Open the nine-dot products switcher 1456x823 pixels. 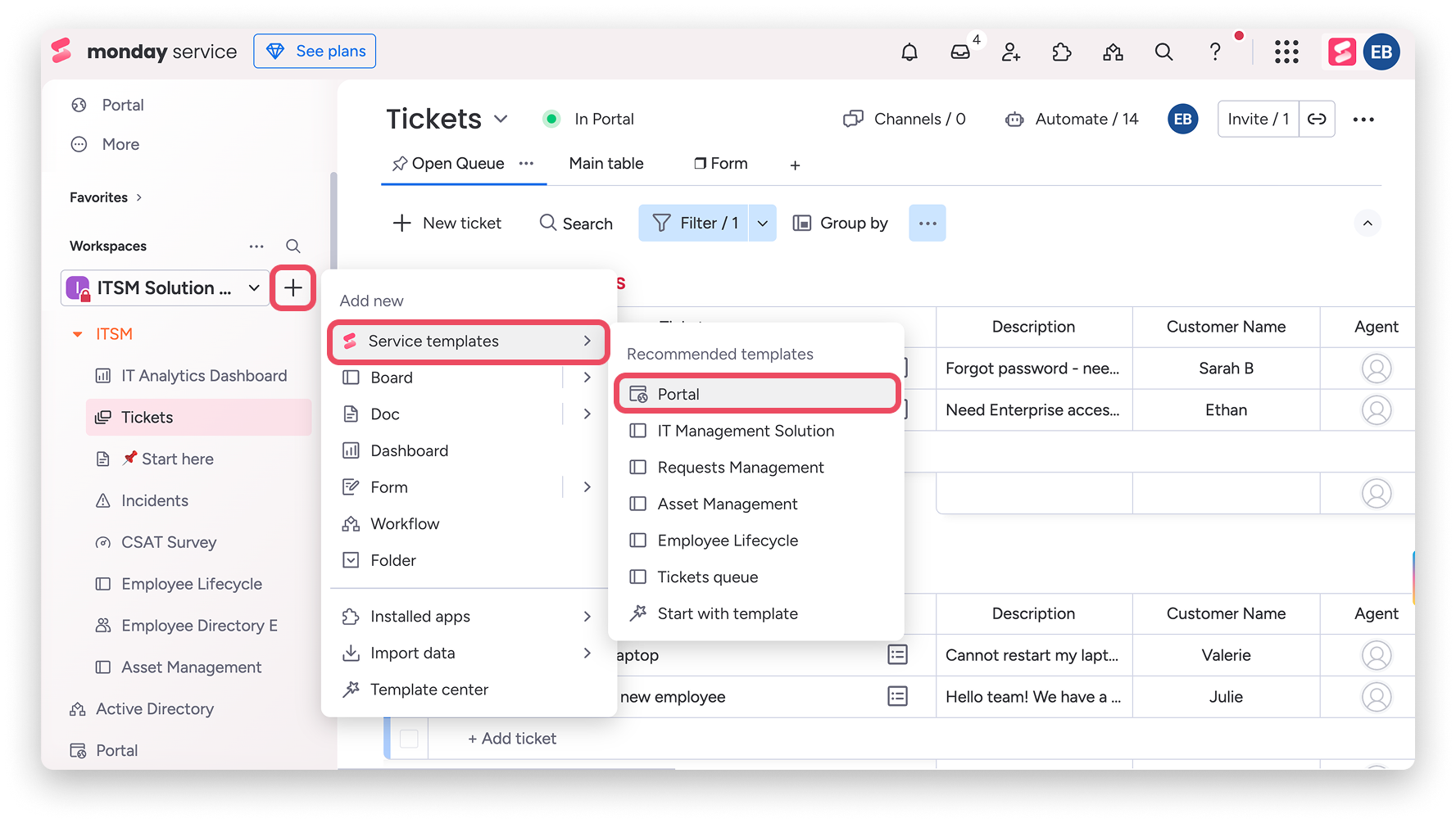(x=1286, y=52)
